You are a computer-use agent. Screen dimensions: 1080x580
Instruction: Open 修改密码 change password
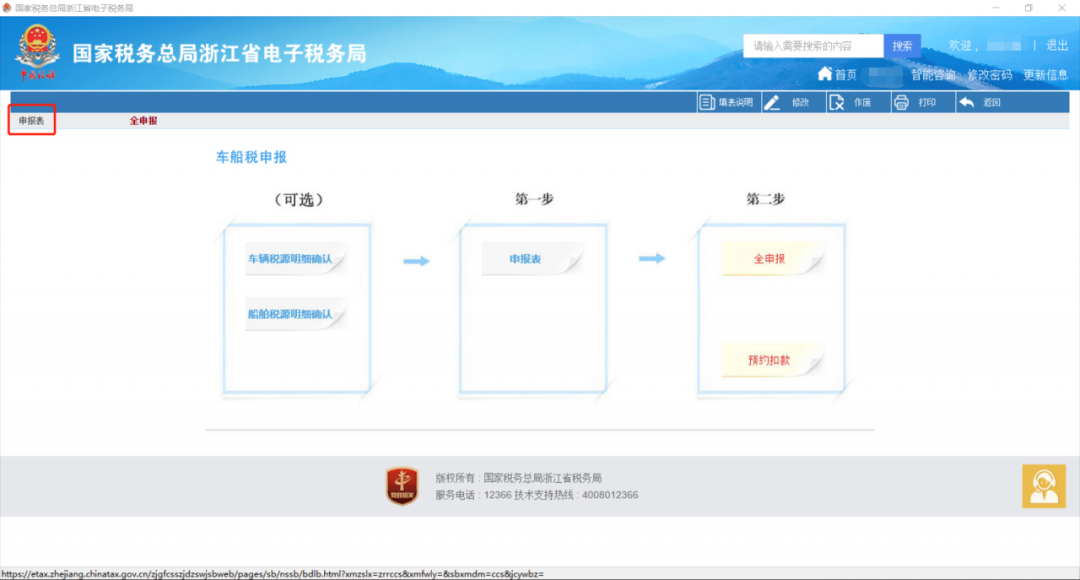[x=990, y=74]
